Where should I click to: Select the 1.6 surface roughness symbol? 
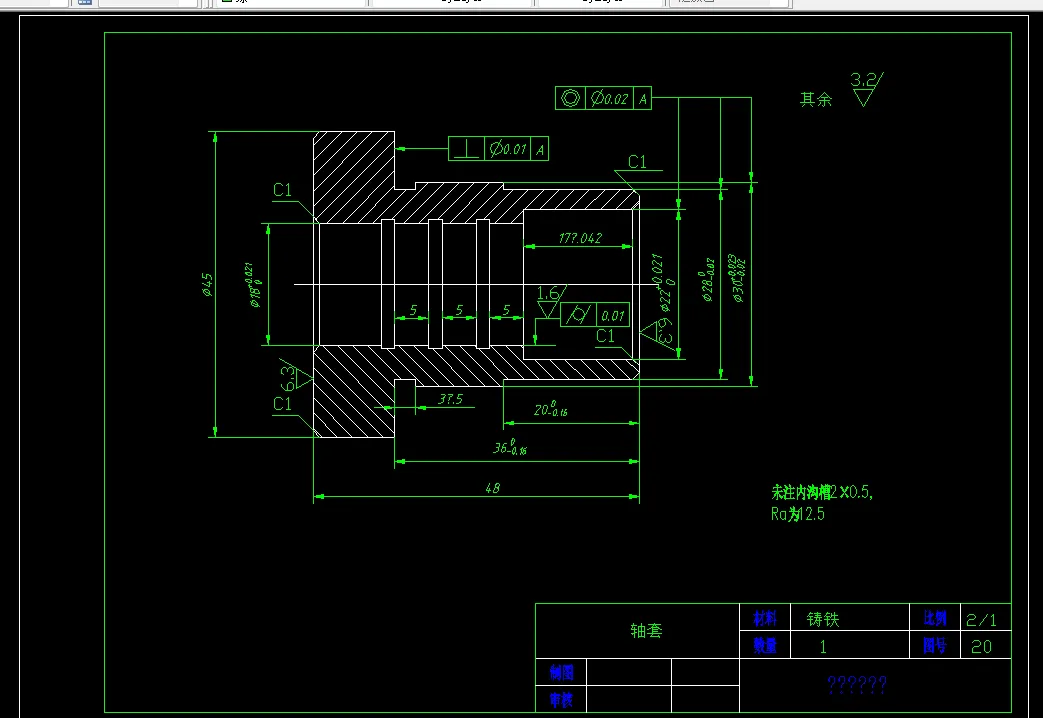coord(550,301)
